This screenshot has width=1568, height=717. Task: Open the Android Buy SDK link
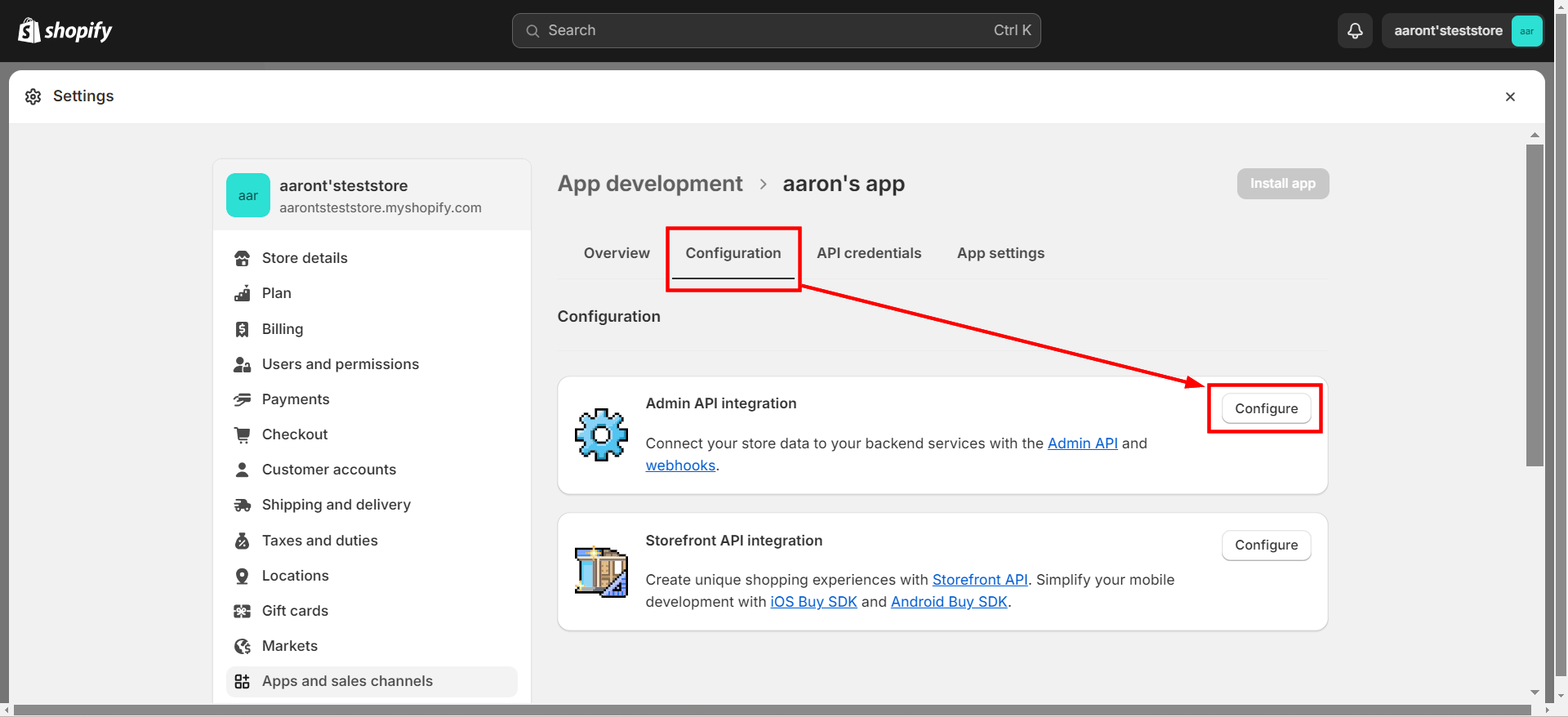(x=949, y=602)
